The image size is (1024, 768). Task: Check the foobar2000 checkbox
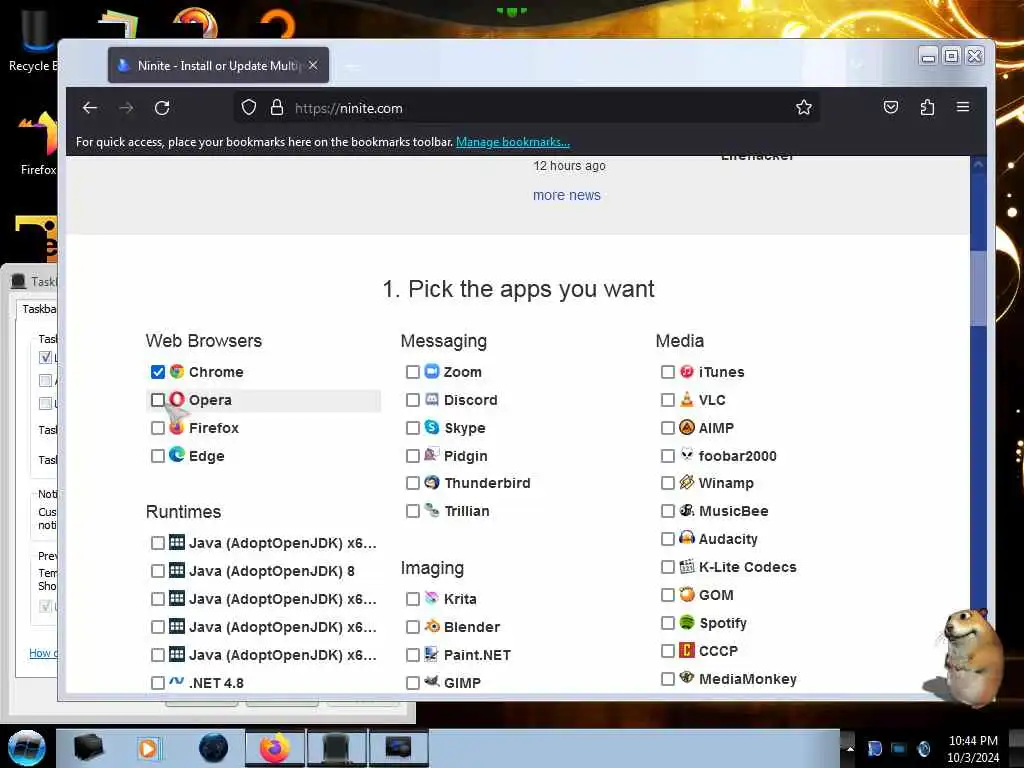(667, 456)
